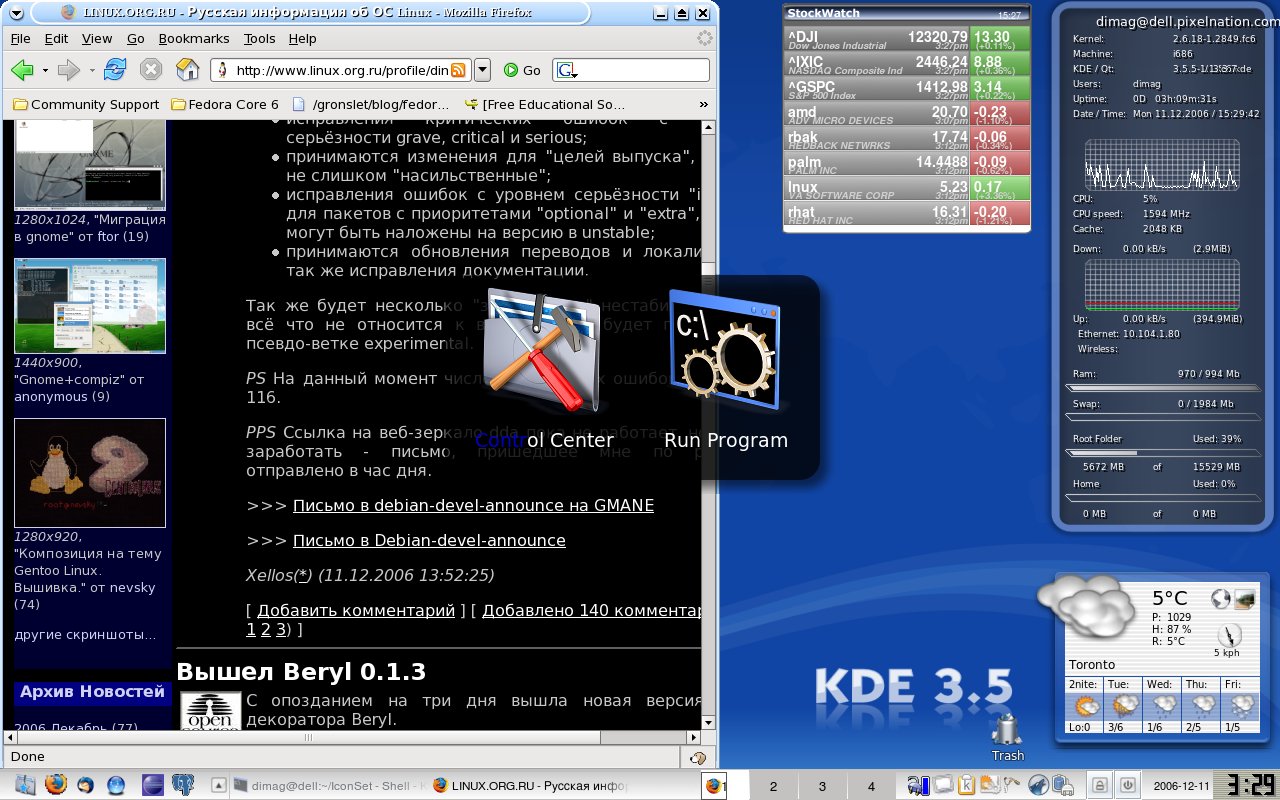
Task: Click the Control Center icon in switcher
Action: [x=545, y=352]
